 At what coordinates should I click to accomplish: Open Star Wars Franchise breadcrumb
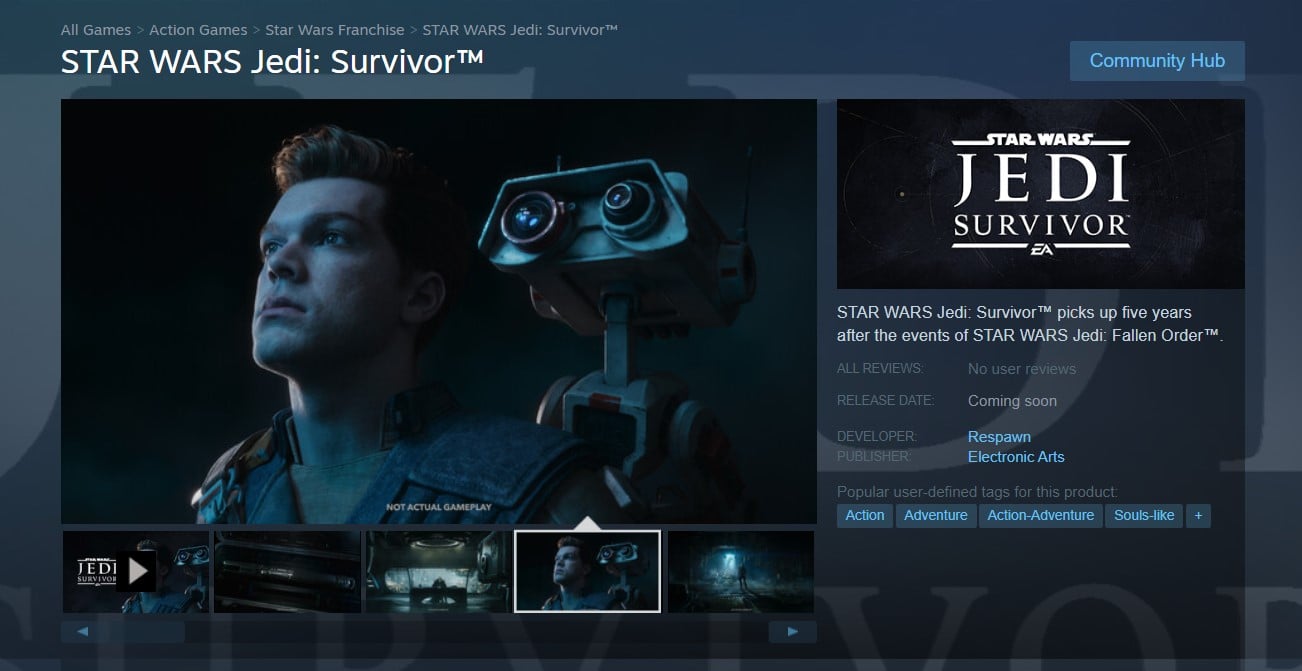coord(335,30)
